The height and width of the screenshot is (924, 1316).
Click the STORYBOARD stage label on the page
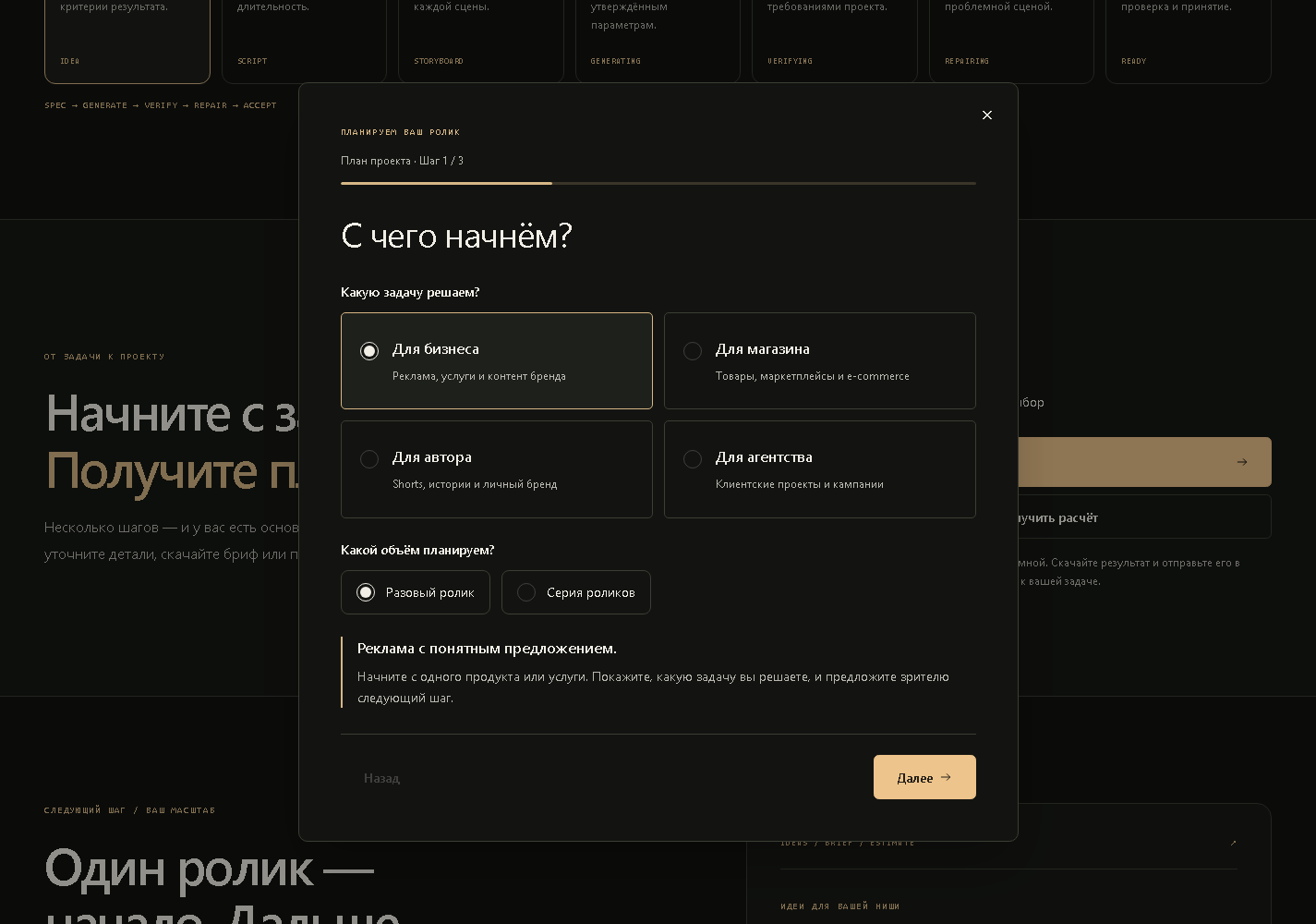(439, 61)
